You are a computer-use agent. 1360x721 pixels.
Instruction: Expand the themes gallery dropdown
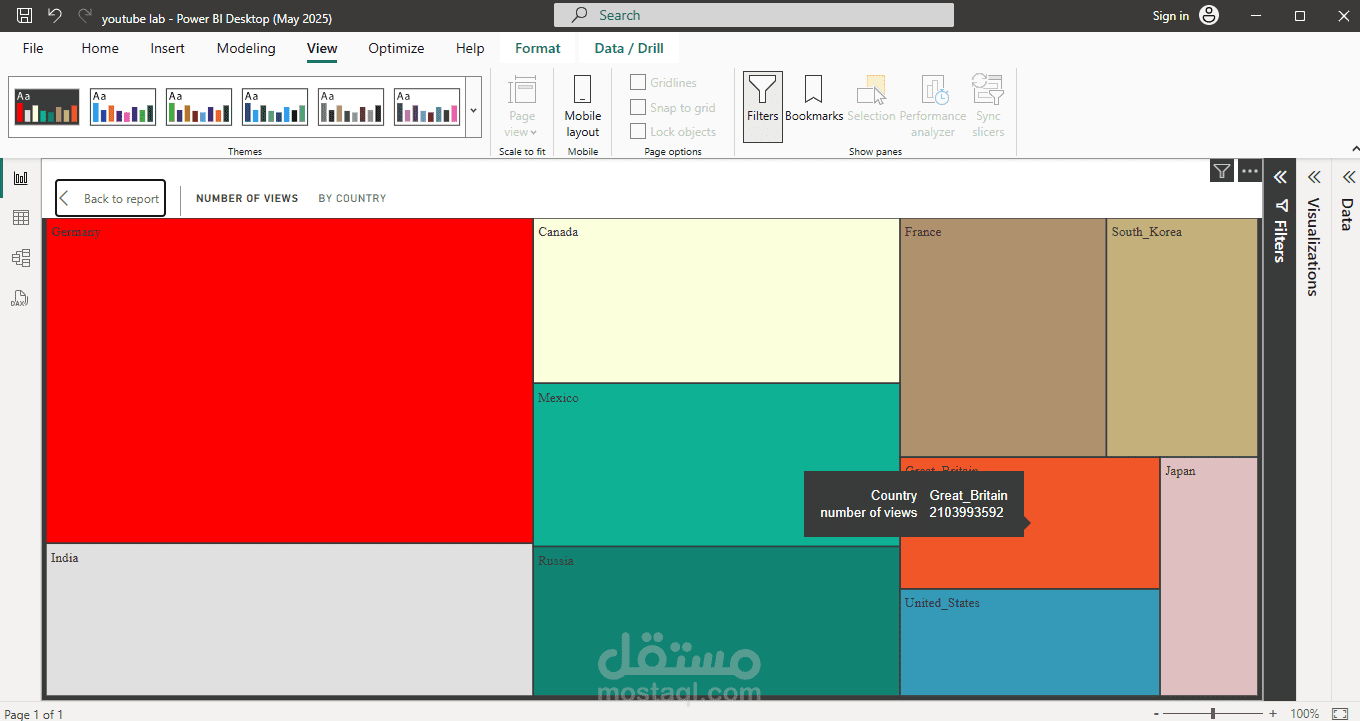[474, 108]
